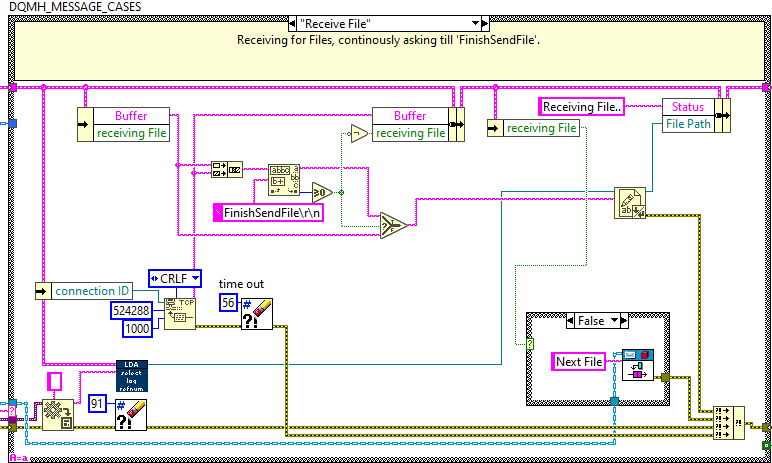Select the left Buffer unbundle arrow

click(85, 125)
